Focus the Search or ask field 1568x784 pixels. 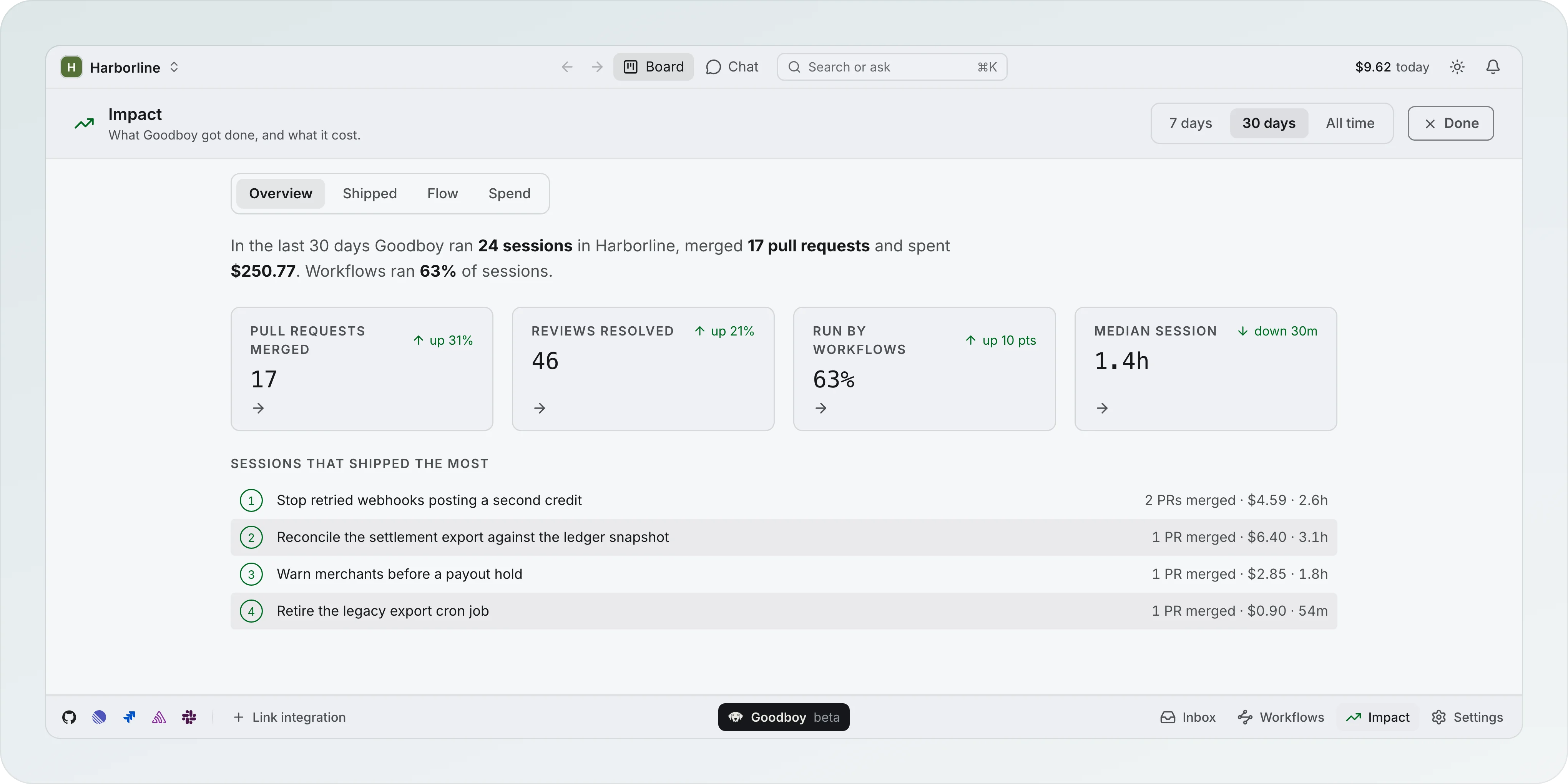892,67
